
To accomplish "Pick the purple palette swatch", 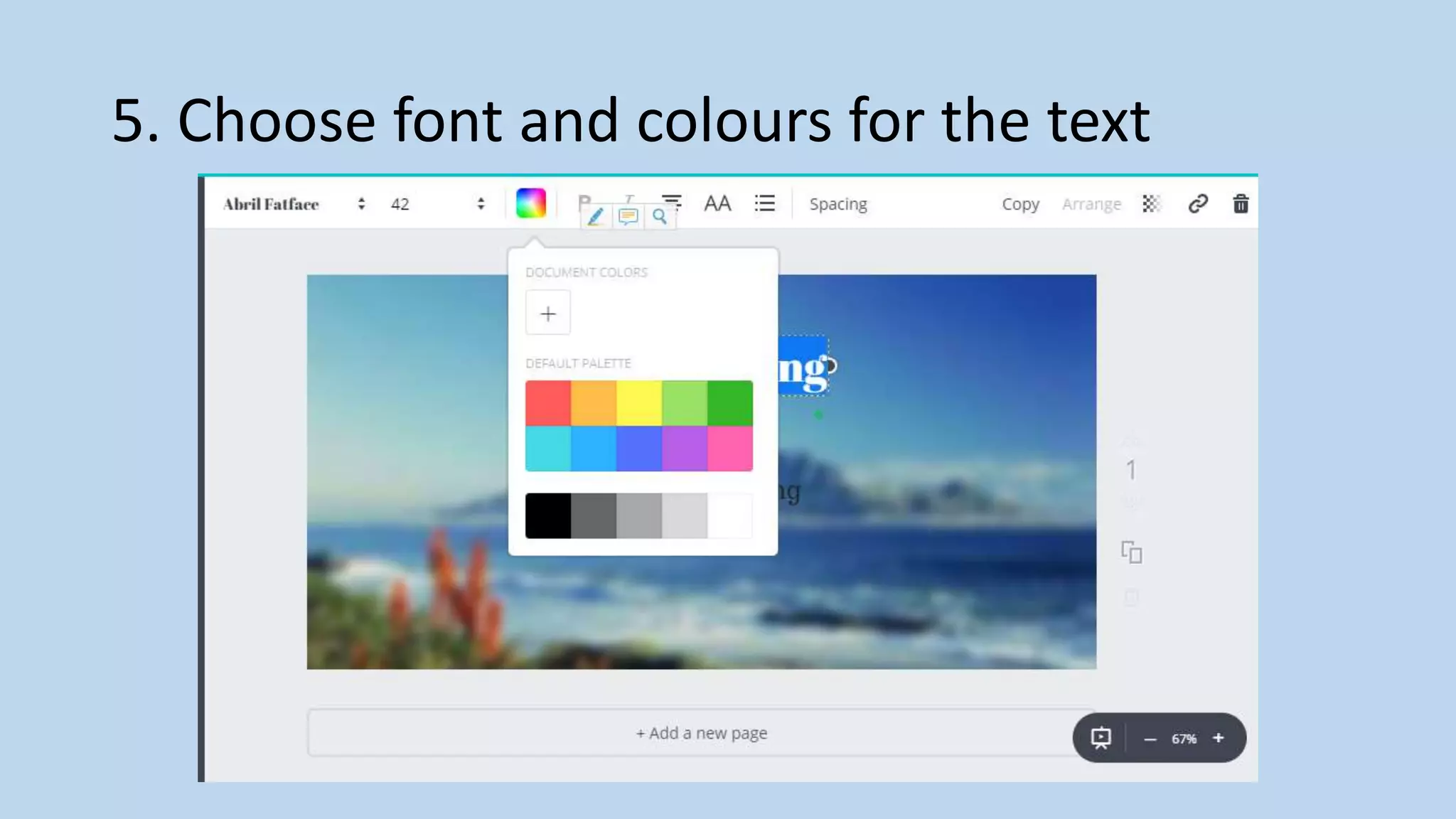I will [x=685, y=449].
